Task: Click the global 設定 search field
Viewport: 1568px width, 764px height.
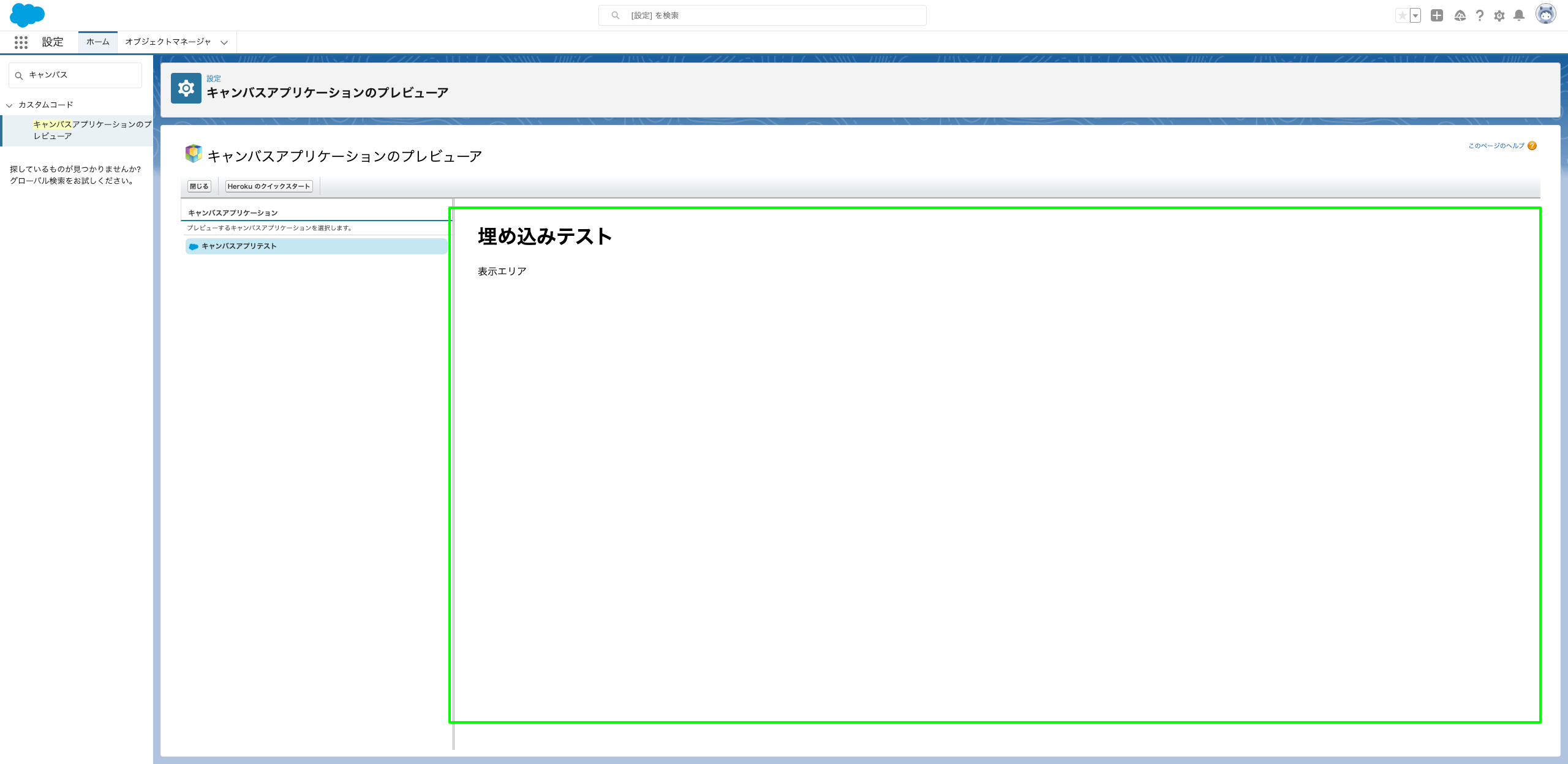Action: pyautogui.click(x=761, y=15)
